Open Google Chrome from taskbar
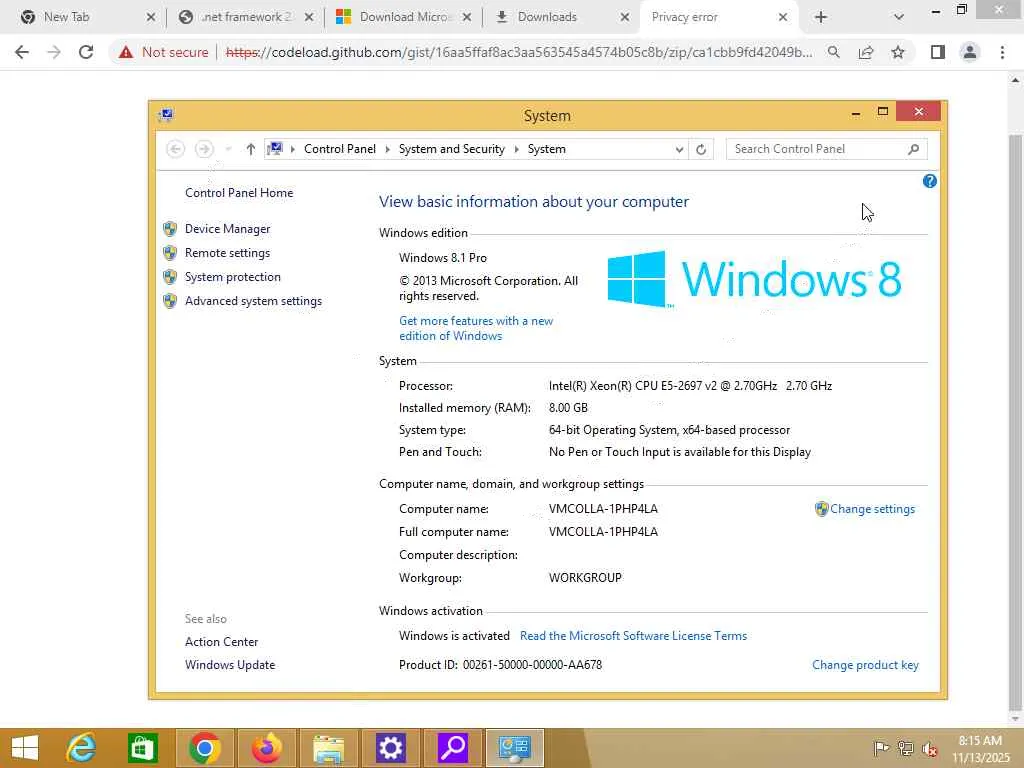 204,748
